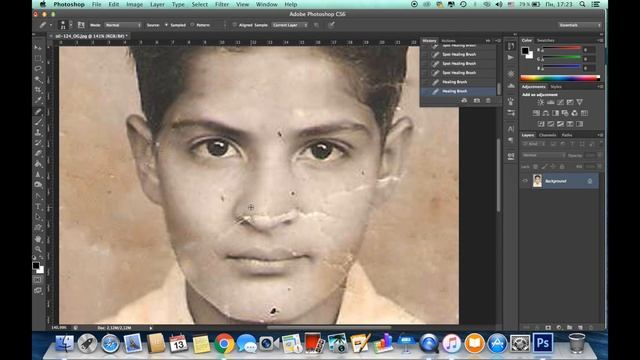Open the History panel options menu
640x360 pixels.
click(498, 41)
